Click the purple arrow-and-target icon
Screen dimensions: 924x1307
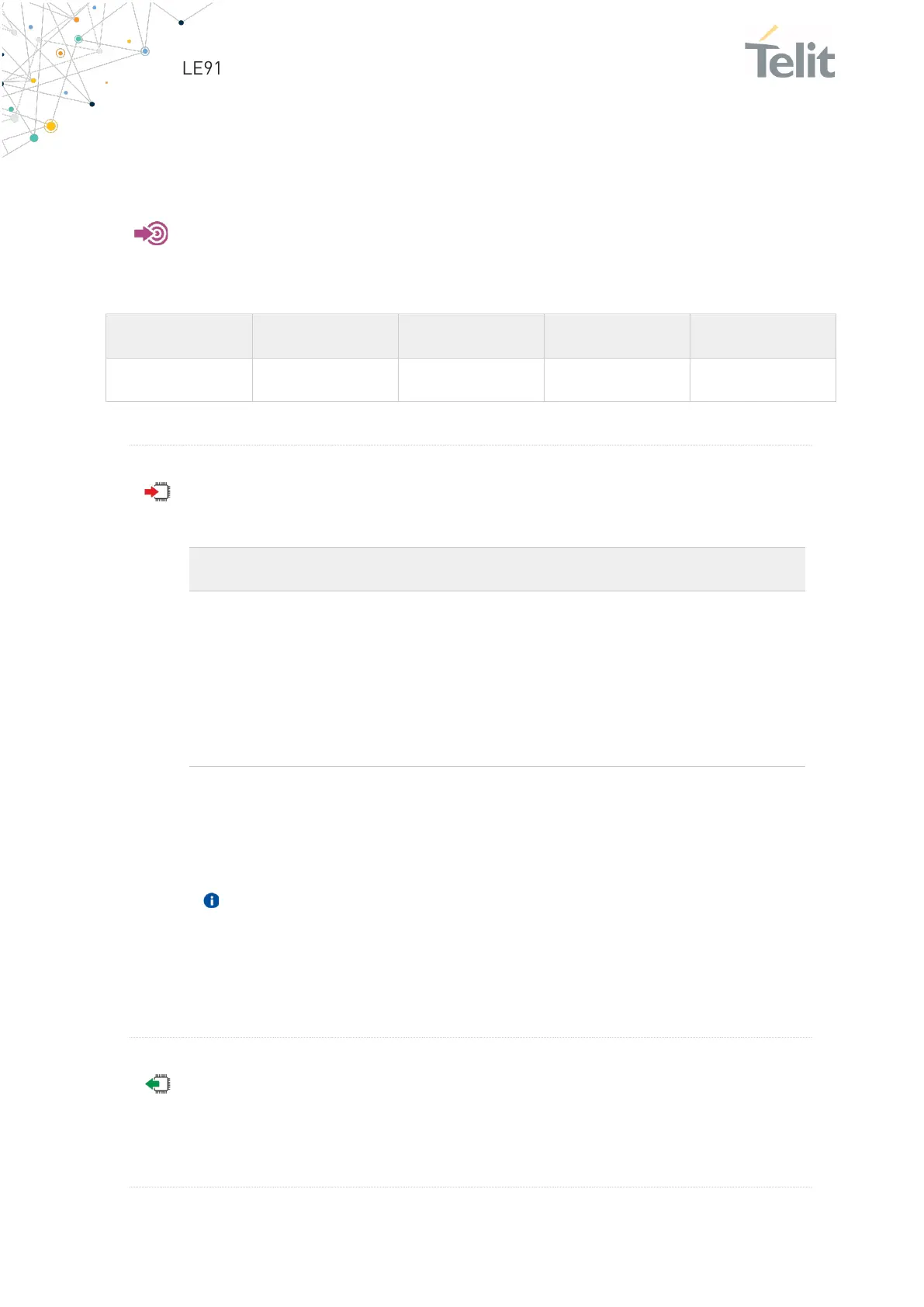(151, 234)
